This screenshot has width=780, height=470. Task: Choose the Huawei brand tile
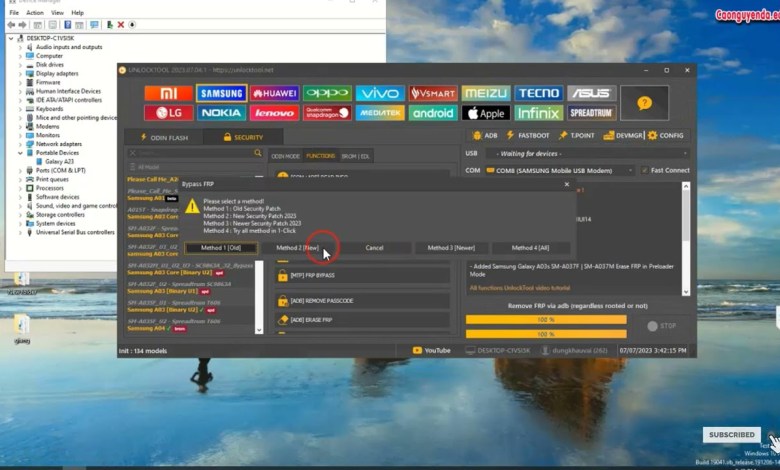coord(274,94)
